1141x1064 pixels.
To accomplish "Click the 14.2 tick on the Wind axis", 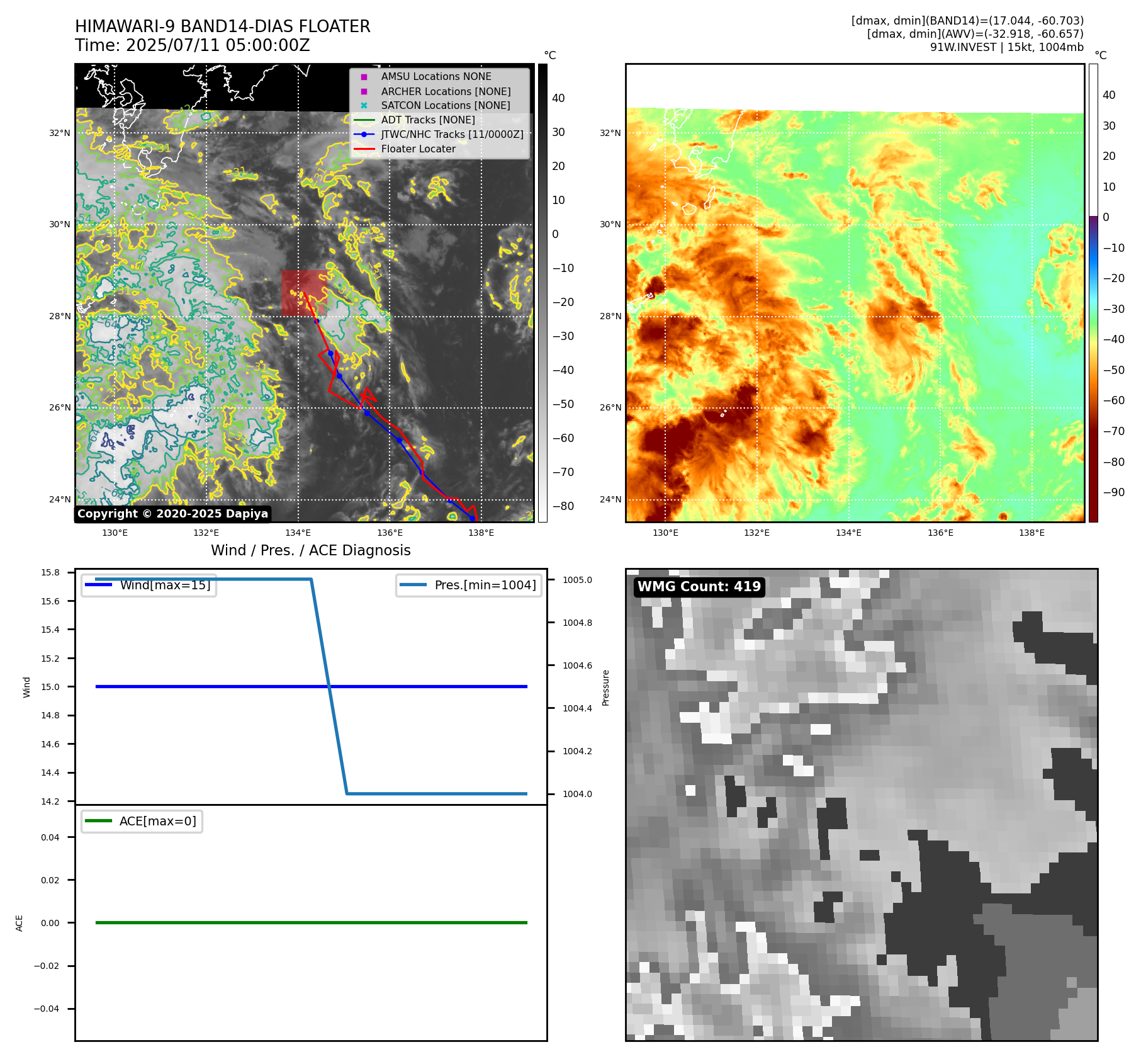I will tap(50, 801).
